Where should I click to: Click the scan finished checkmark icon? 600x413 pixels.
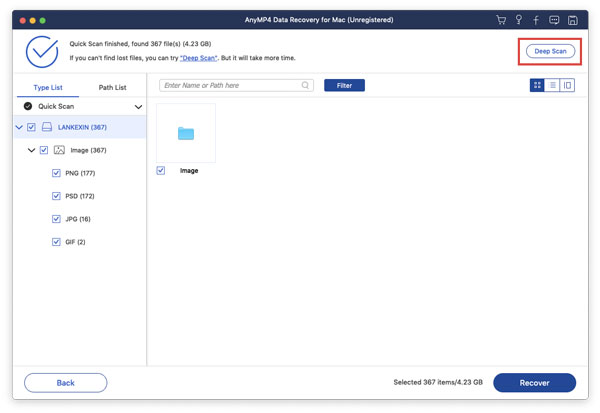pos(42,52)
